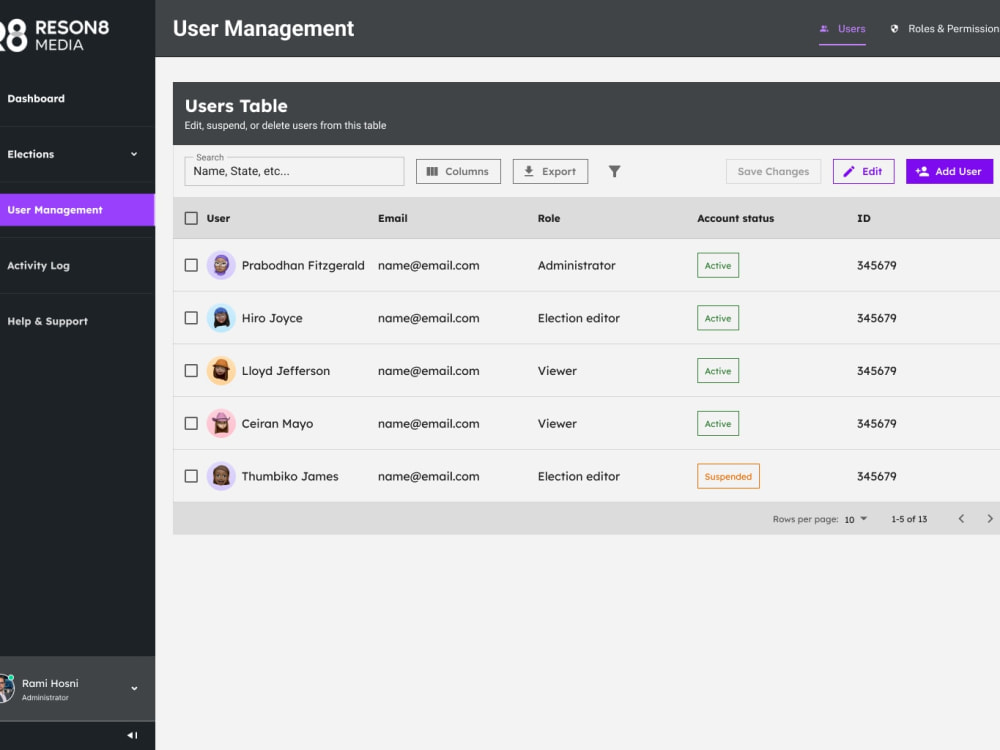The height and width of the screenshot is (750, 1000).
Task: Click Lloyd Jefferson's avatar
Action: coord(221,371)
